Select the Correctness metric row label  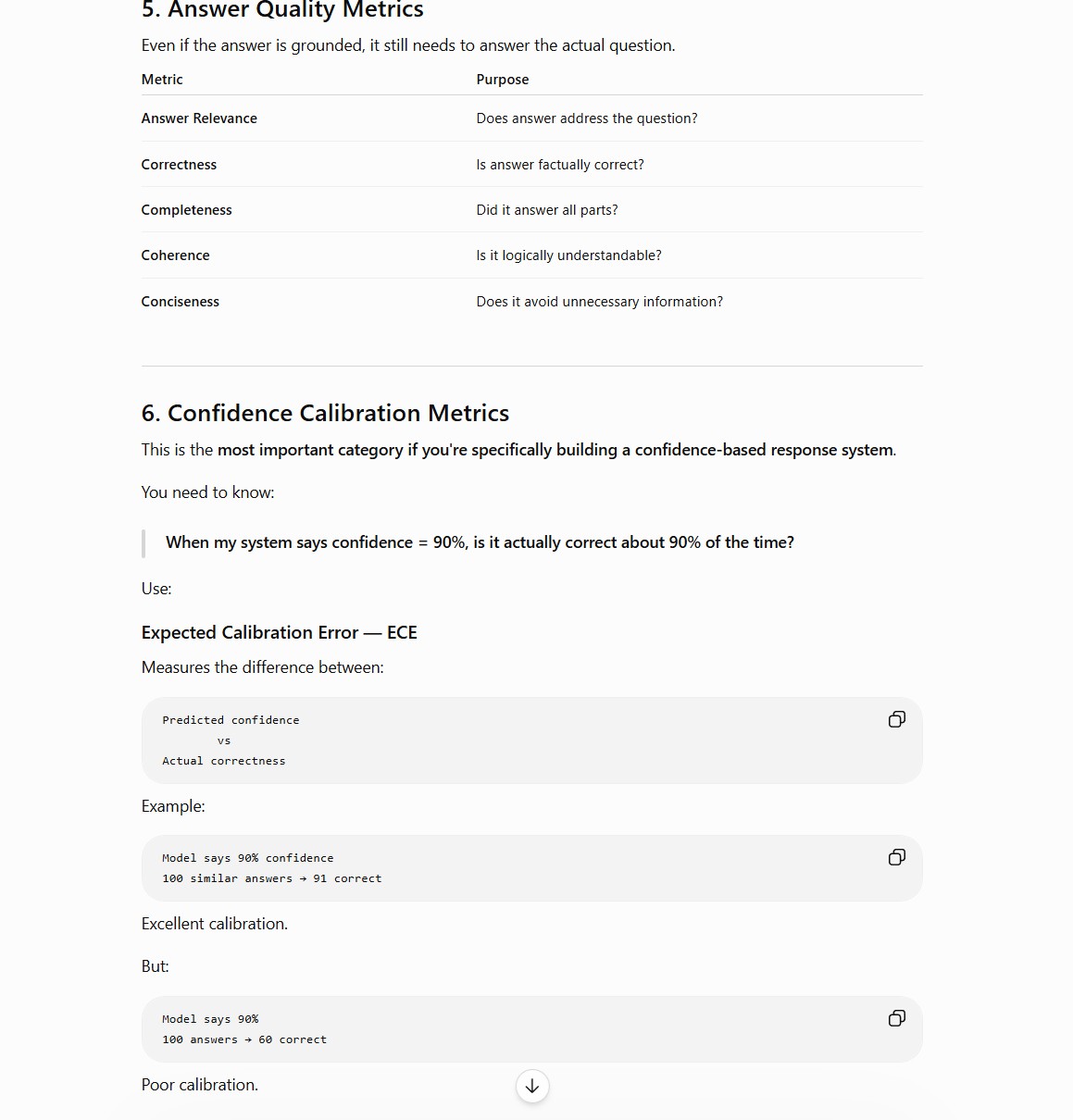[179, 165]
